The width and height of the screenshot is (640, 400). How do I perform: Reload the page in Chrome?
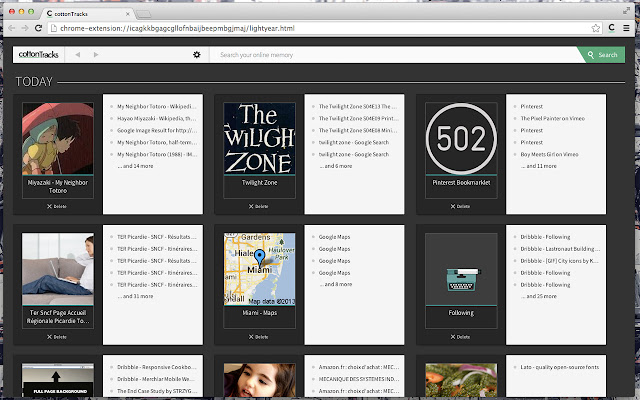(38, 28)
